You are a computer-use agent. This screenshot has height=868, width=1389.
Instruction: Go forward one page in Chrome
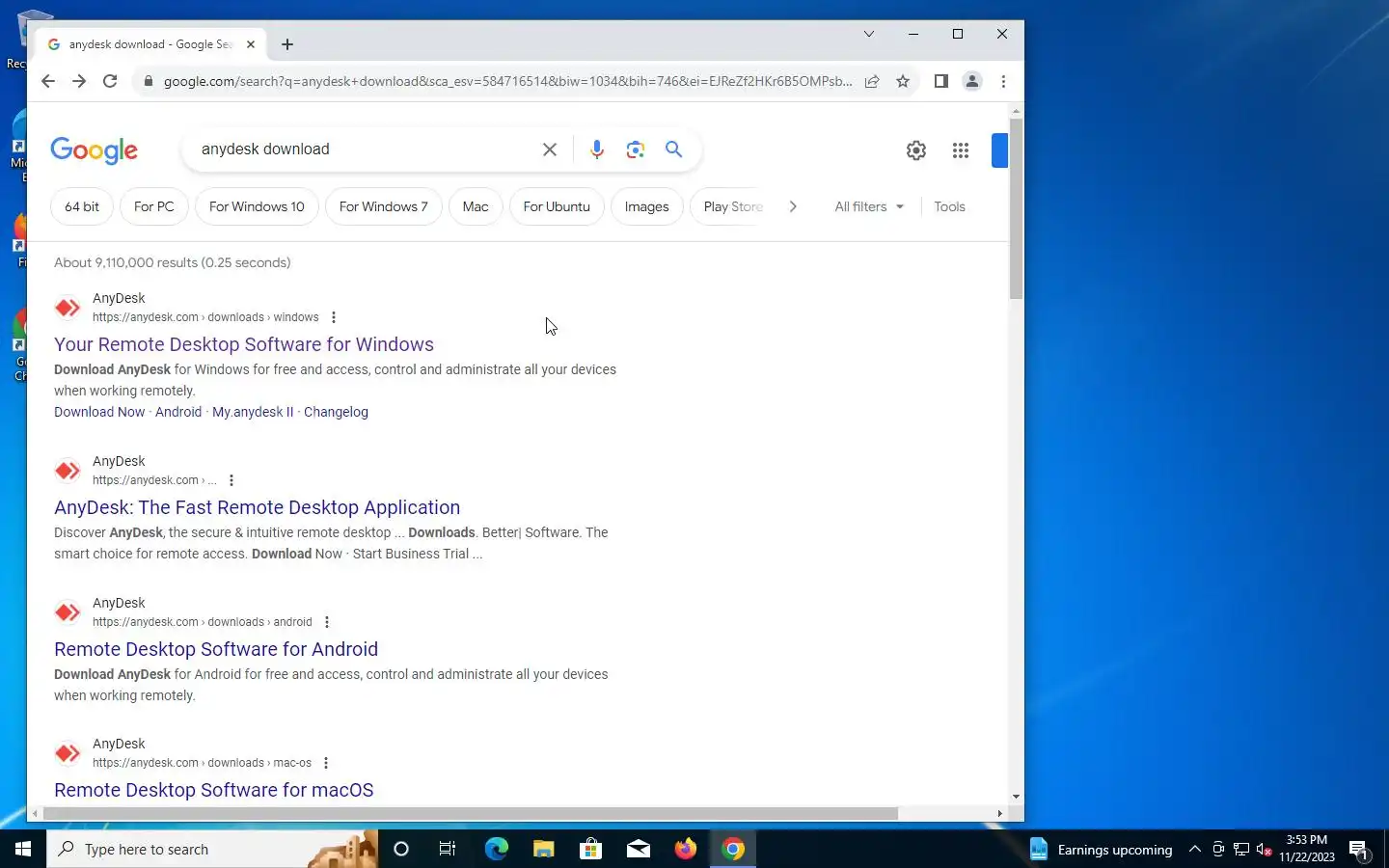pos(79,81)
